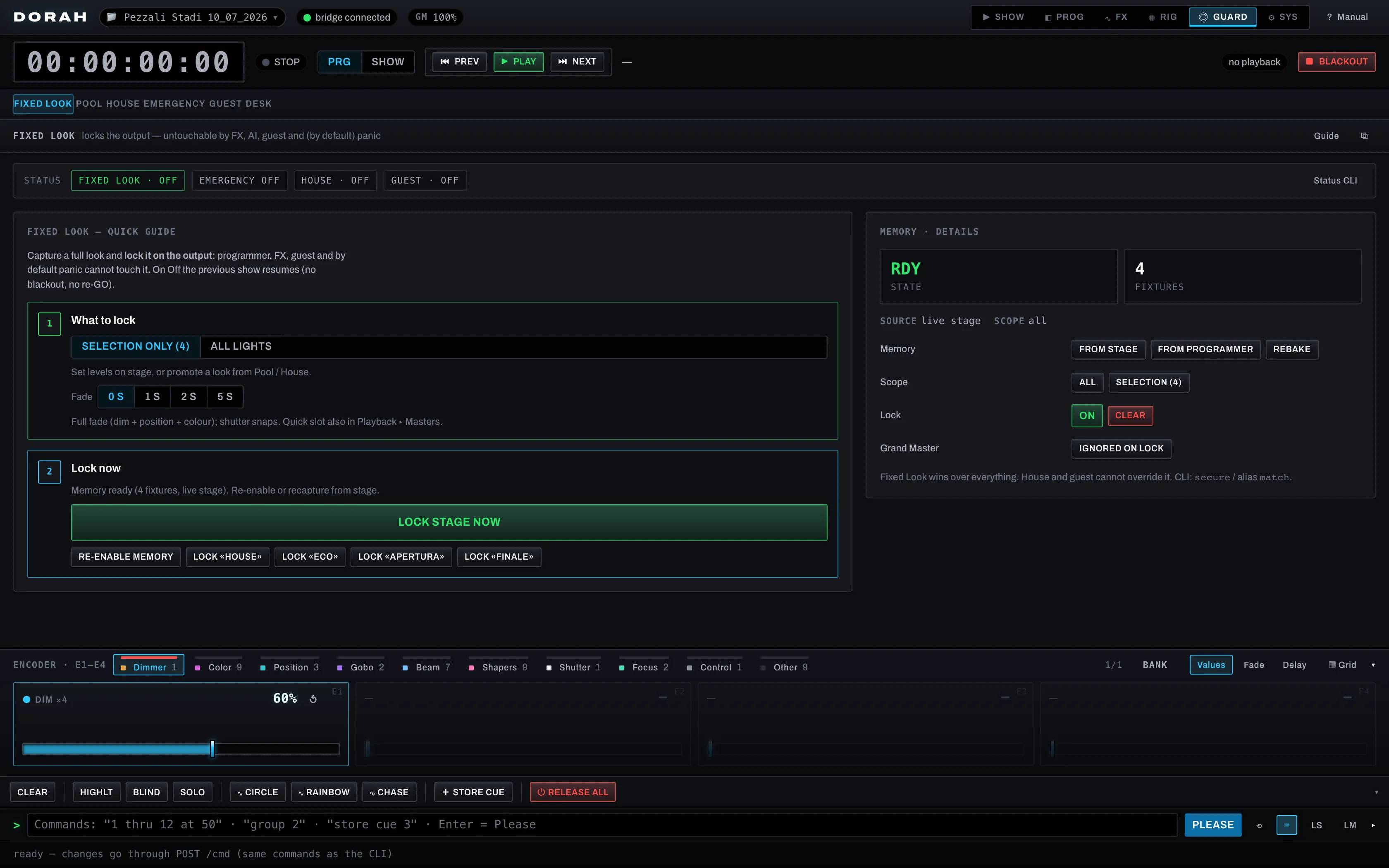The height and width of the screenshot is (868, 1389).
Task: Focus the command line input field
Action: 602,825
